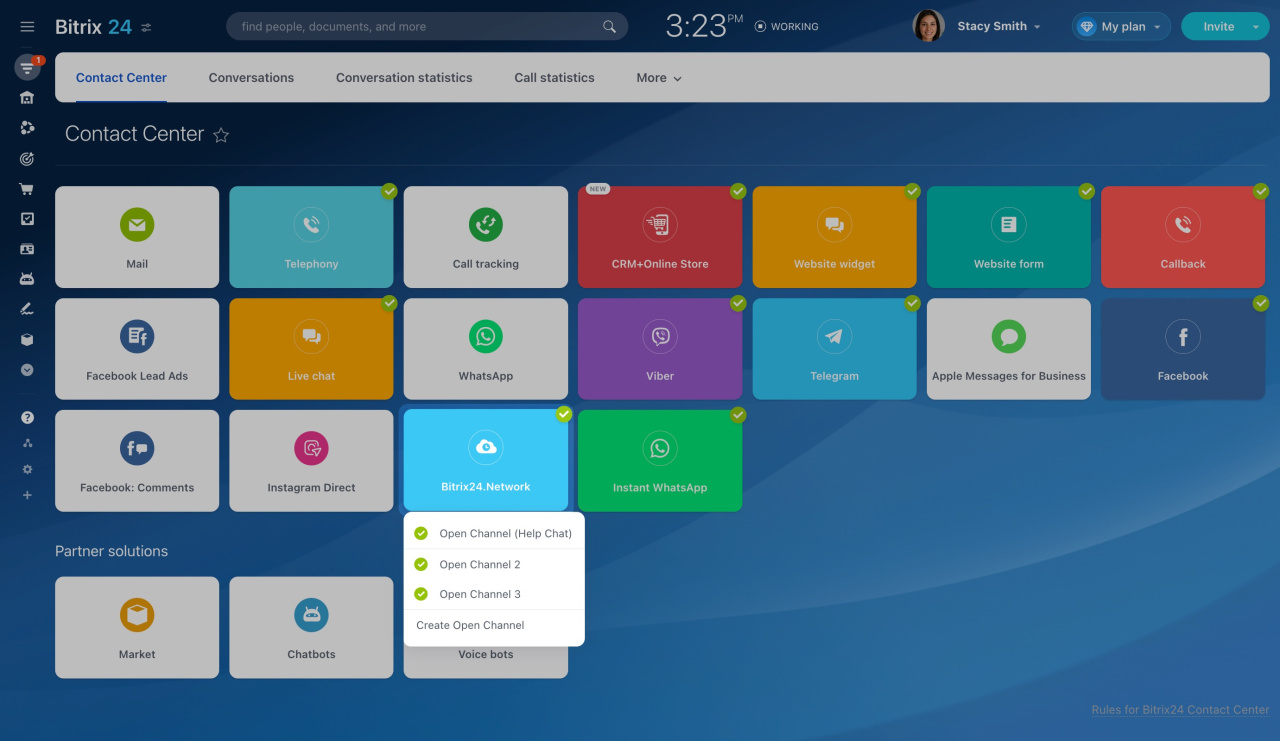Open the CRM+Online Store tile
The height and width of the screenshot is (741, 1280).
[660, 237]
